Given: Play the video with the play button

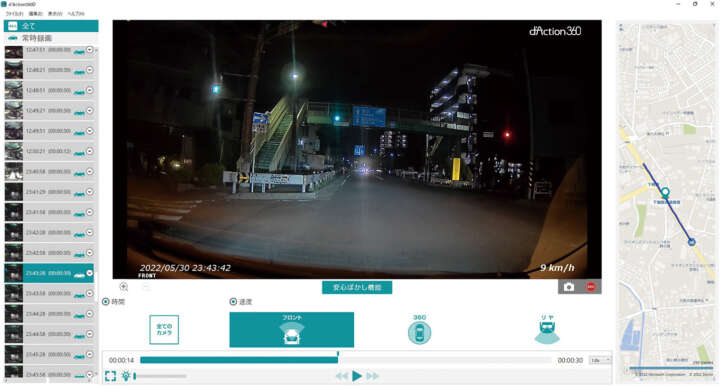Looking at the screenshot, I should tap(357, 376).
